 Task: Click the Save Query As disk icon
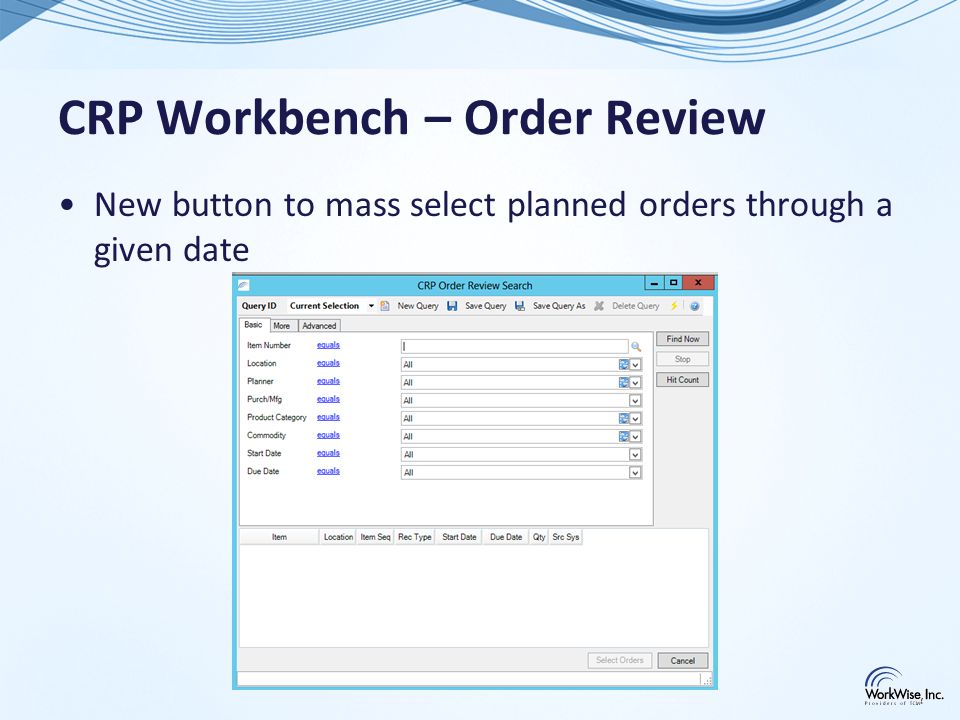point(520,306)
